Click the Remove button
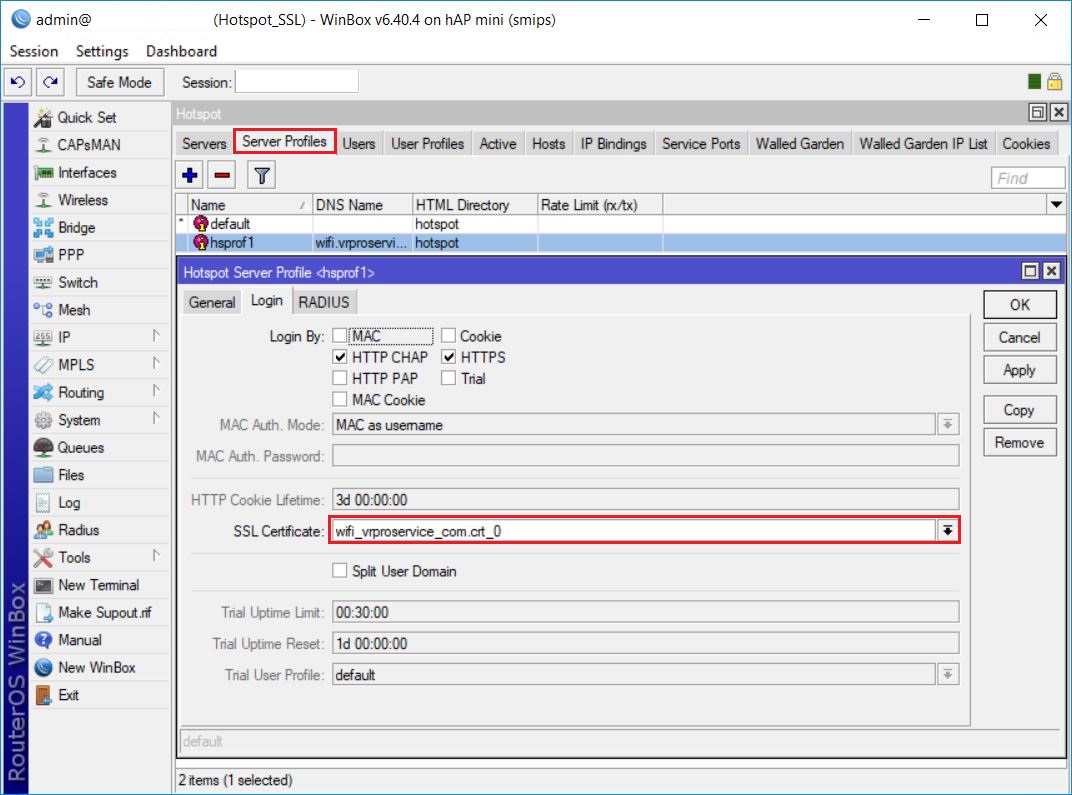Viewport: 1072px width, 795px height. coord(1019,442)
